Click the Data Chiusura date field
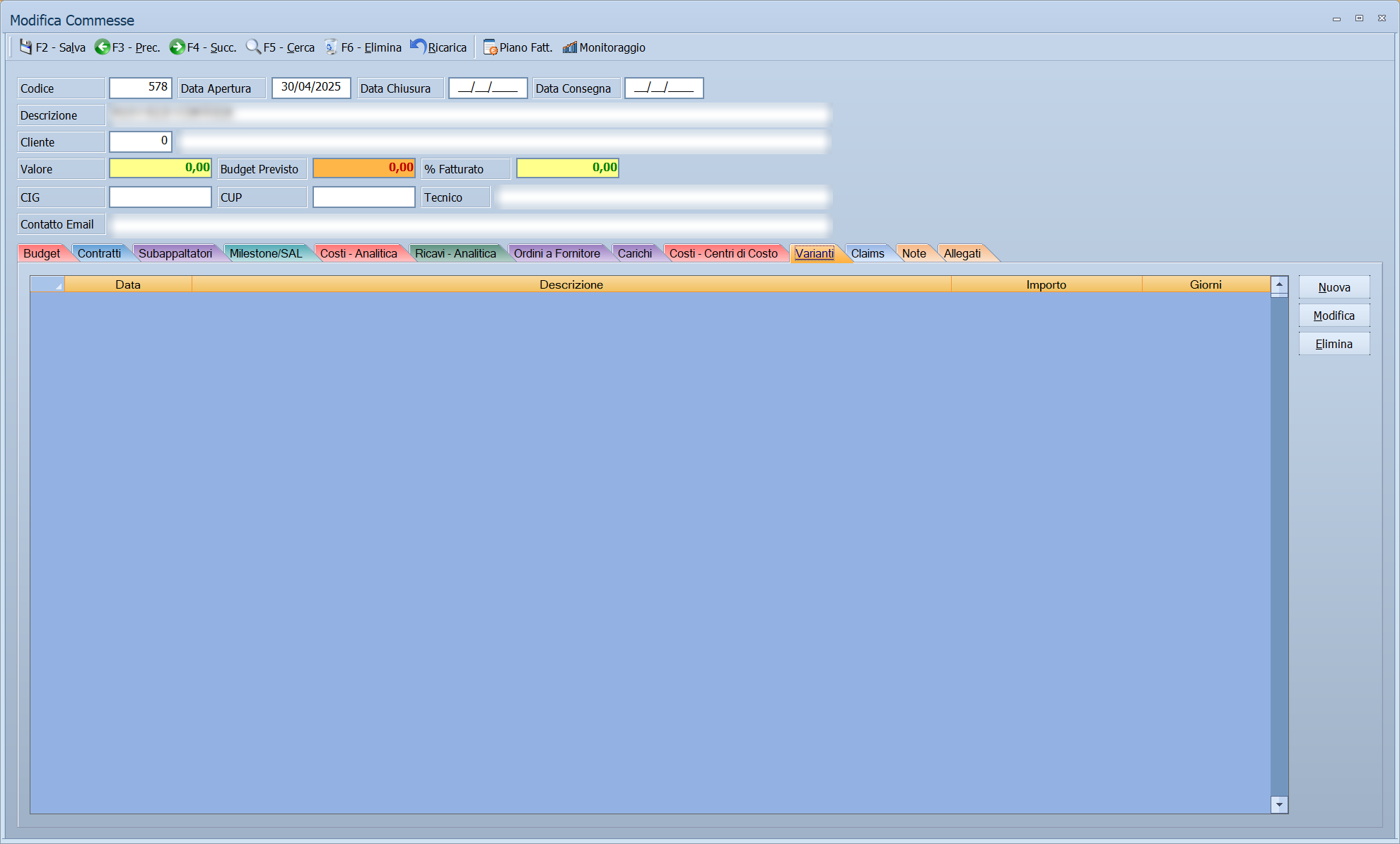This screenshot has height=844, width=1400. pos(488,88)
